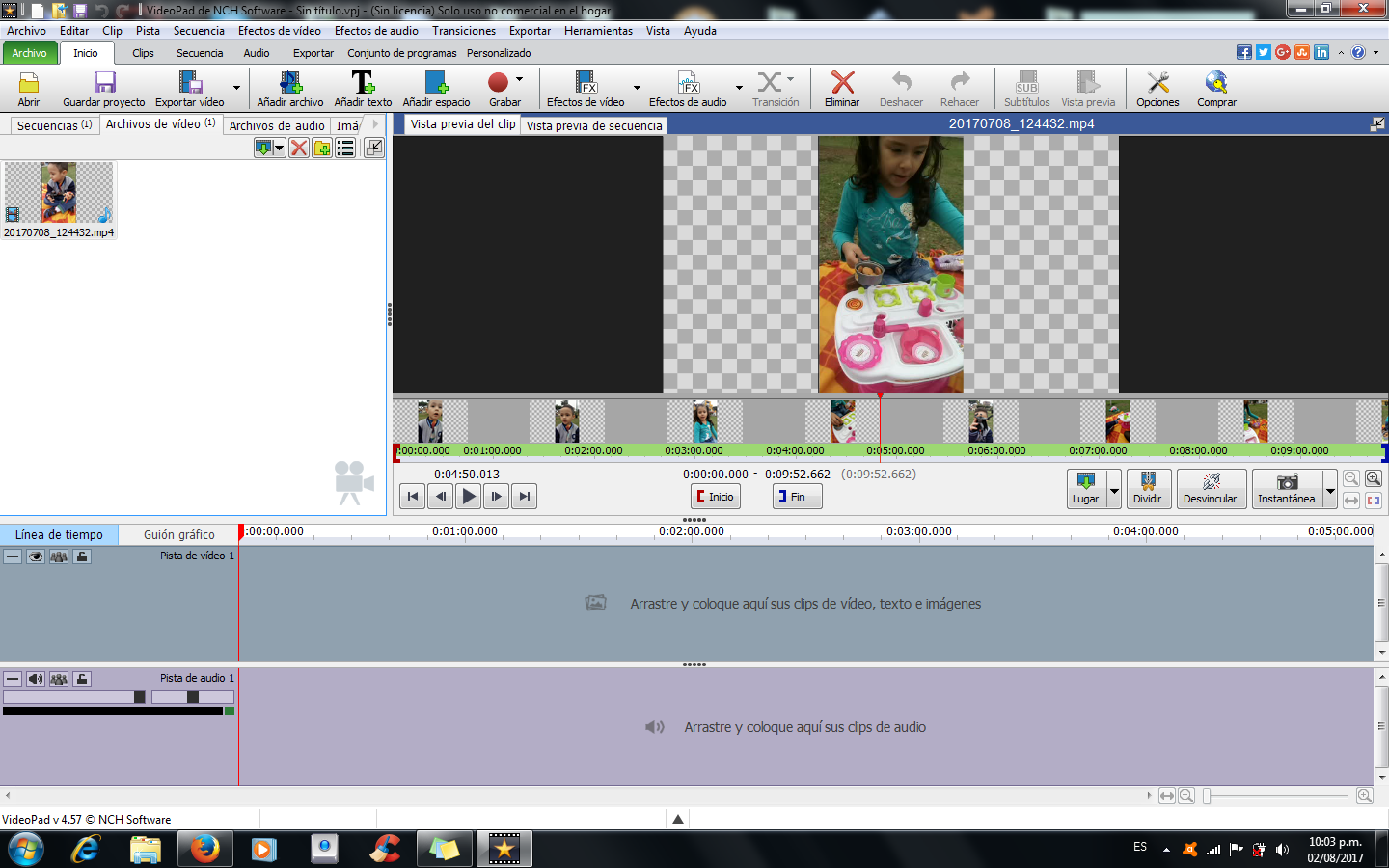1389x868 pixels.
Task: Click the LinkedIn share icon
Action: click(1321, 52)
